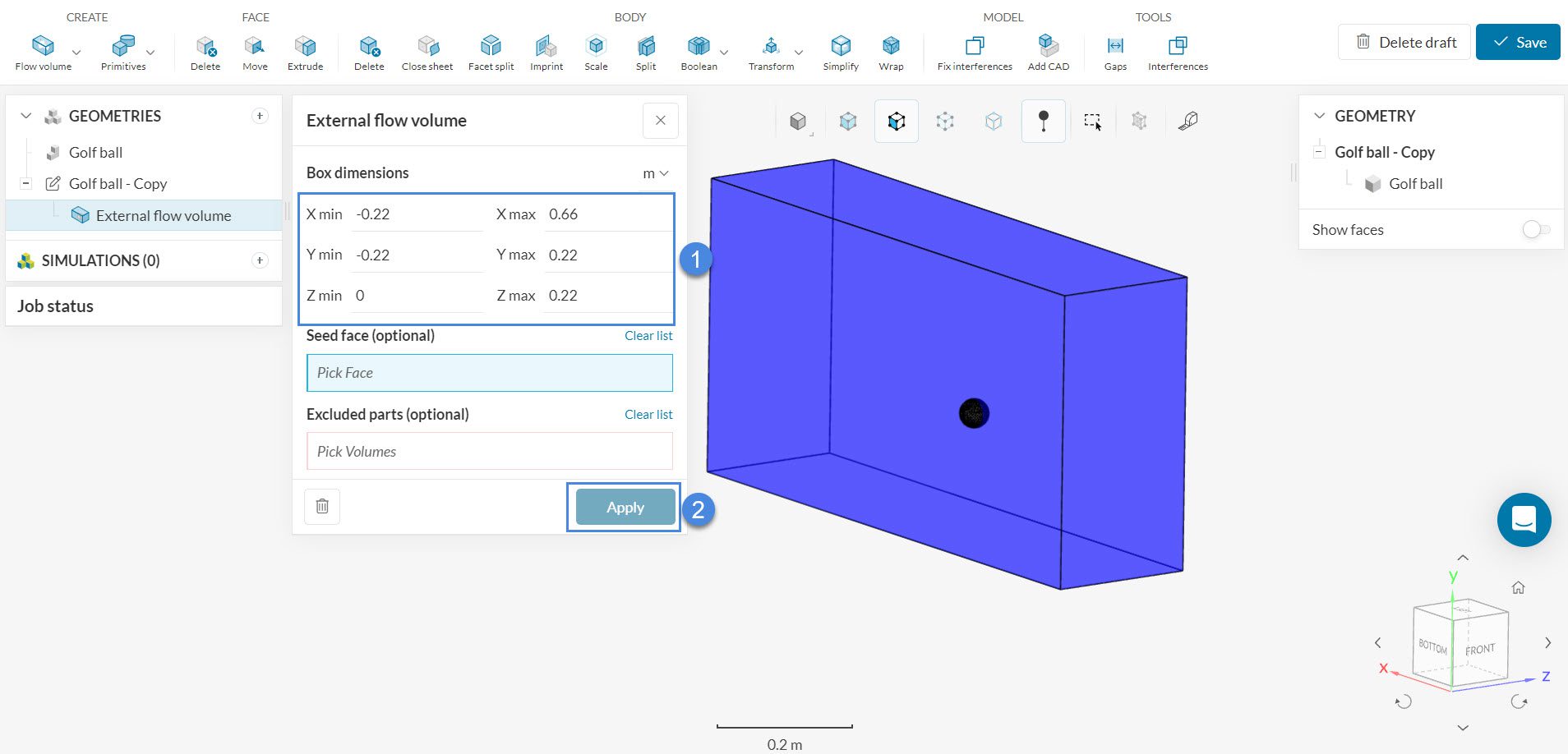The width and height of the screenshot is (1568, 754).
Task: Click Clear list for Seed face
Action: pyautogui.click(x=648, y=336)
